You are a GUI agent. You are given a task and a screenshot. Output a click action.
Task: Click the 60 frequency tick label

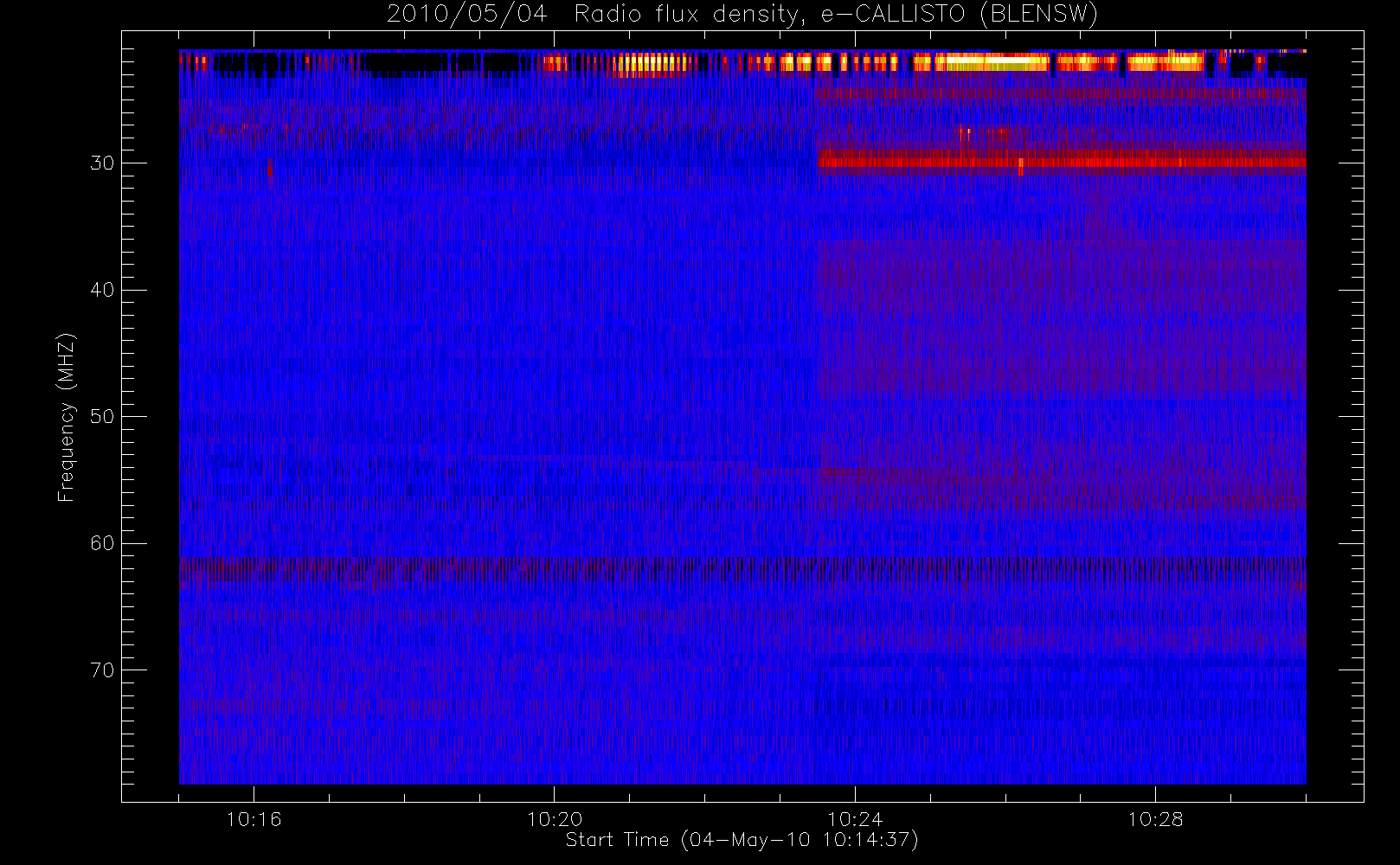[102, 543]
